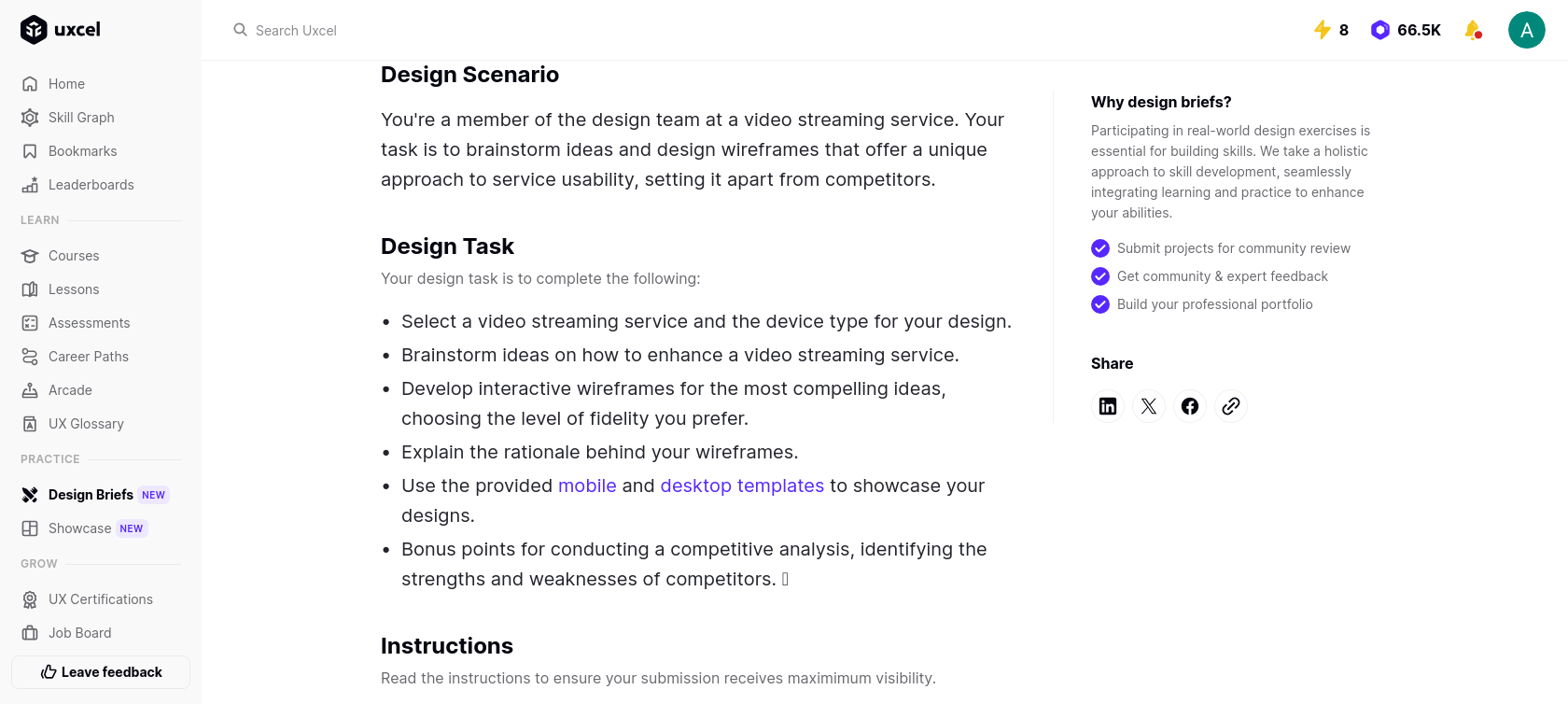Open the UX Certifications page
The height and width of the screenshot is (704, 1568).
(100, 599)
